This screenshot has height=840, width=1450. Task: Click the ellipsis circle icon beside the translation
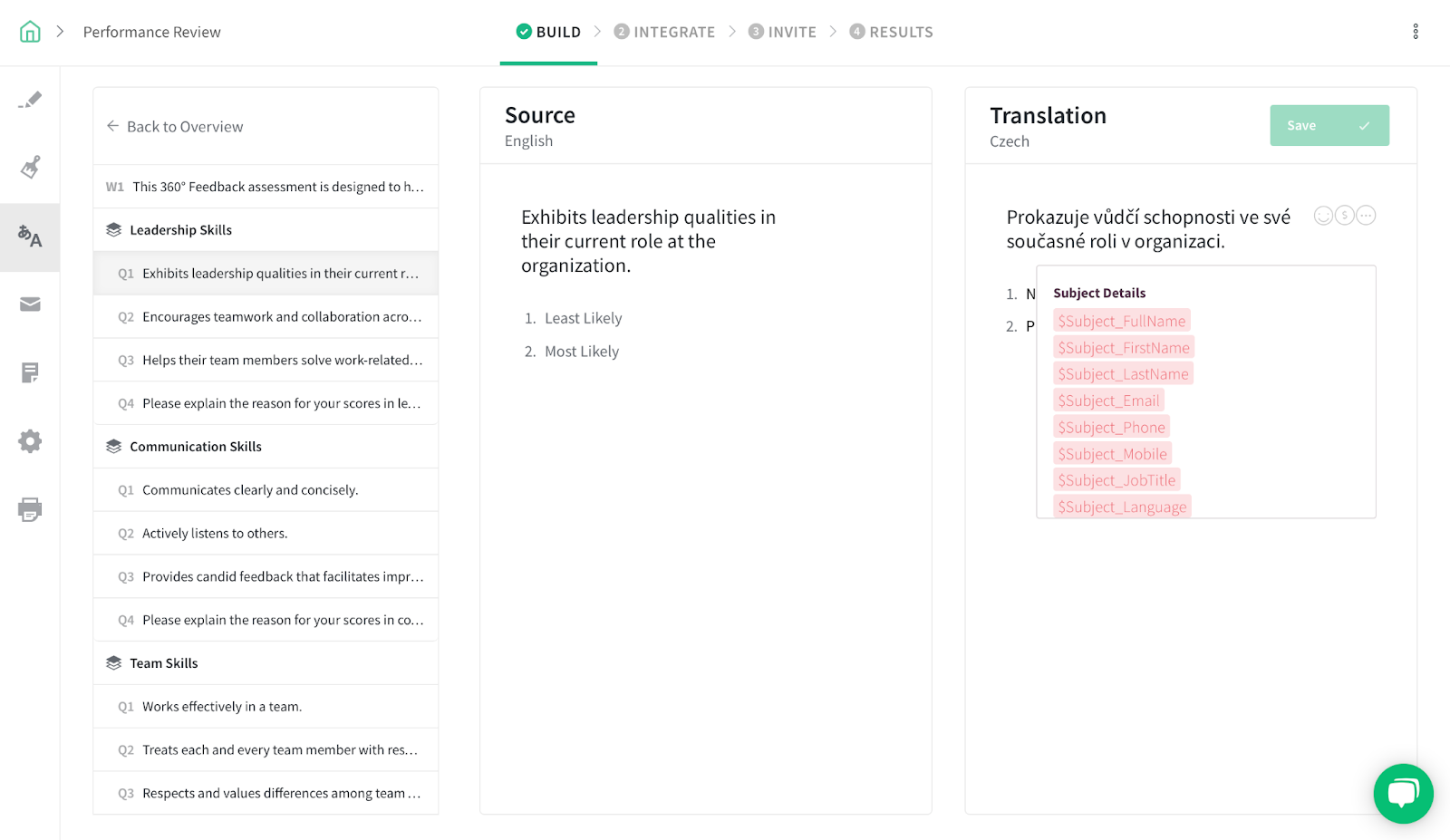[x=1367, y=216]
